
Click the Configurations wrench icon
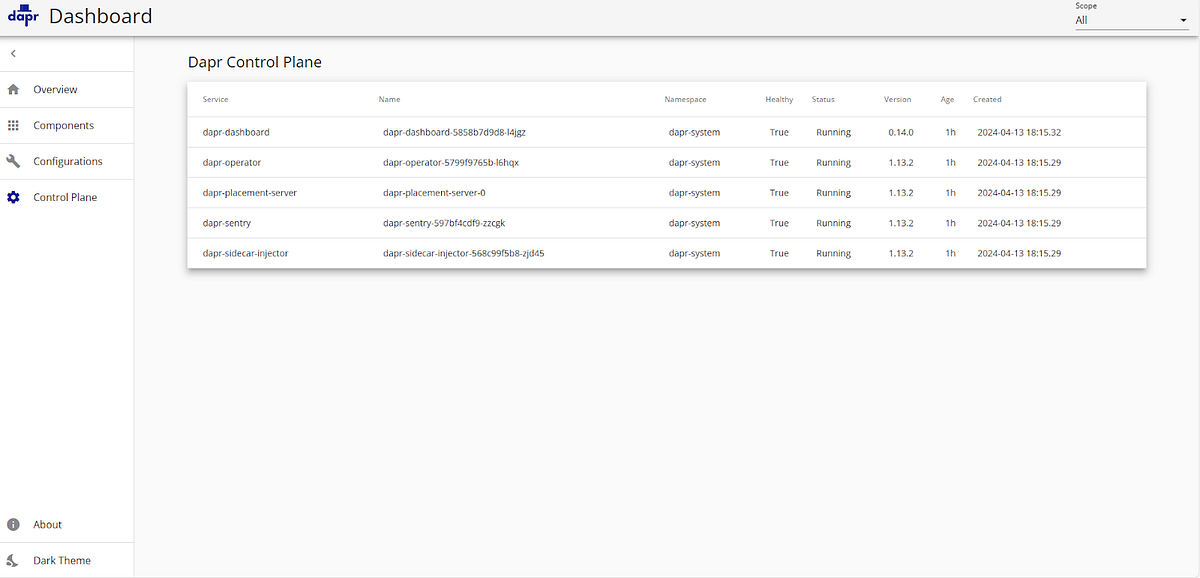(11, 161)
